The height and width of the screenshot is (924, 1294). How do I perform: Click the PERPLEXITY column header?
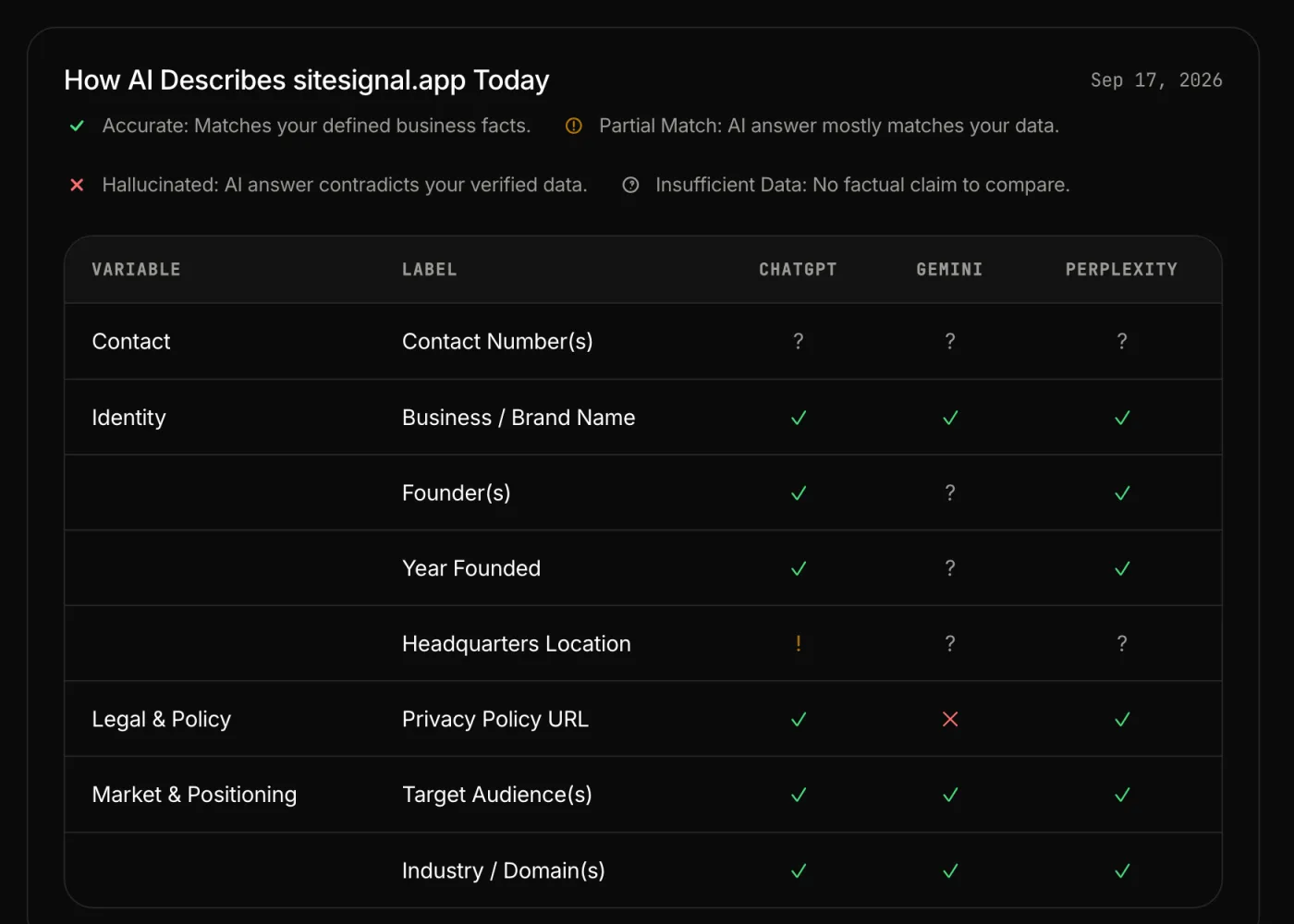pos(1121,270)
